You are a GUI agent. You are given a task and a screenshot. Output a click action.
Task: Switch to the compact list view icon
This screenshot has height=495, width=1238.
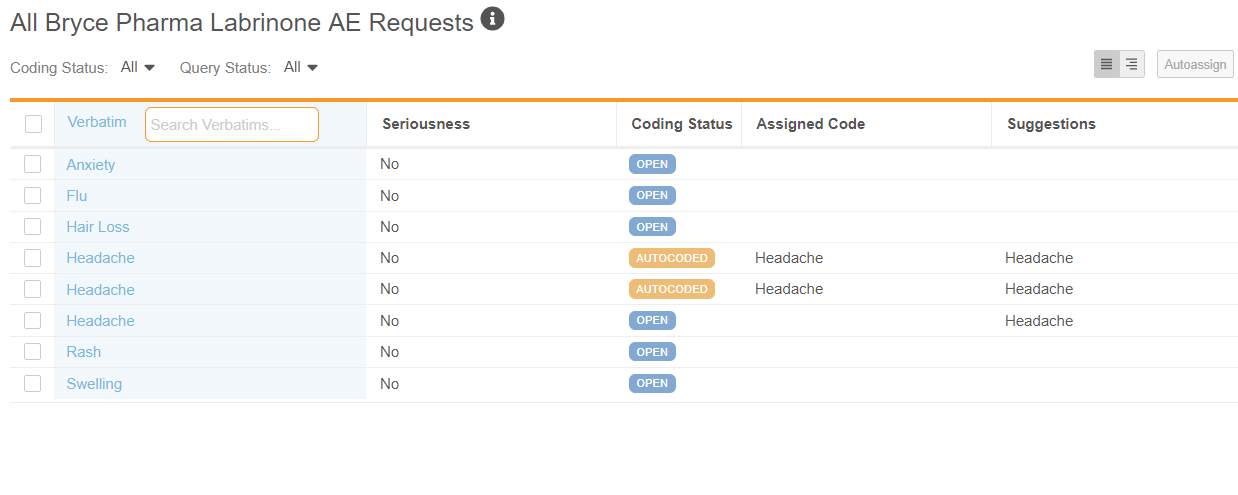click(1106, 64)
